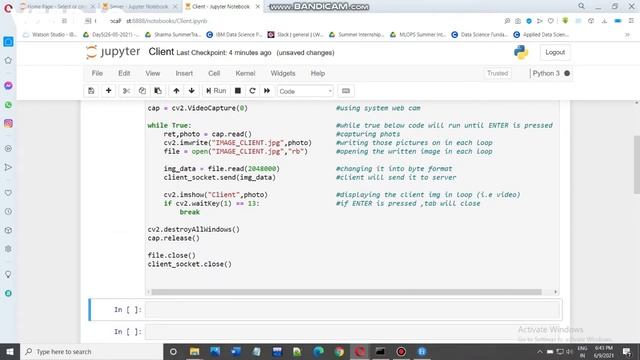The height and width of the screenshot is (360, 640).
Task: Select the Client Jupyter Notebook tab
Action: pyautogui.click(x=222, y=7)
